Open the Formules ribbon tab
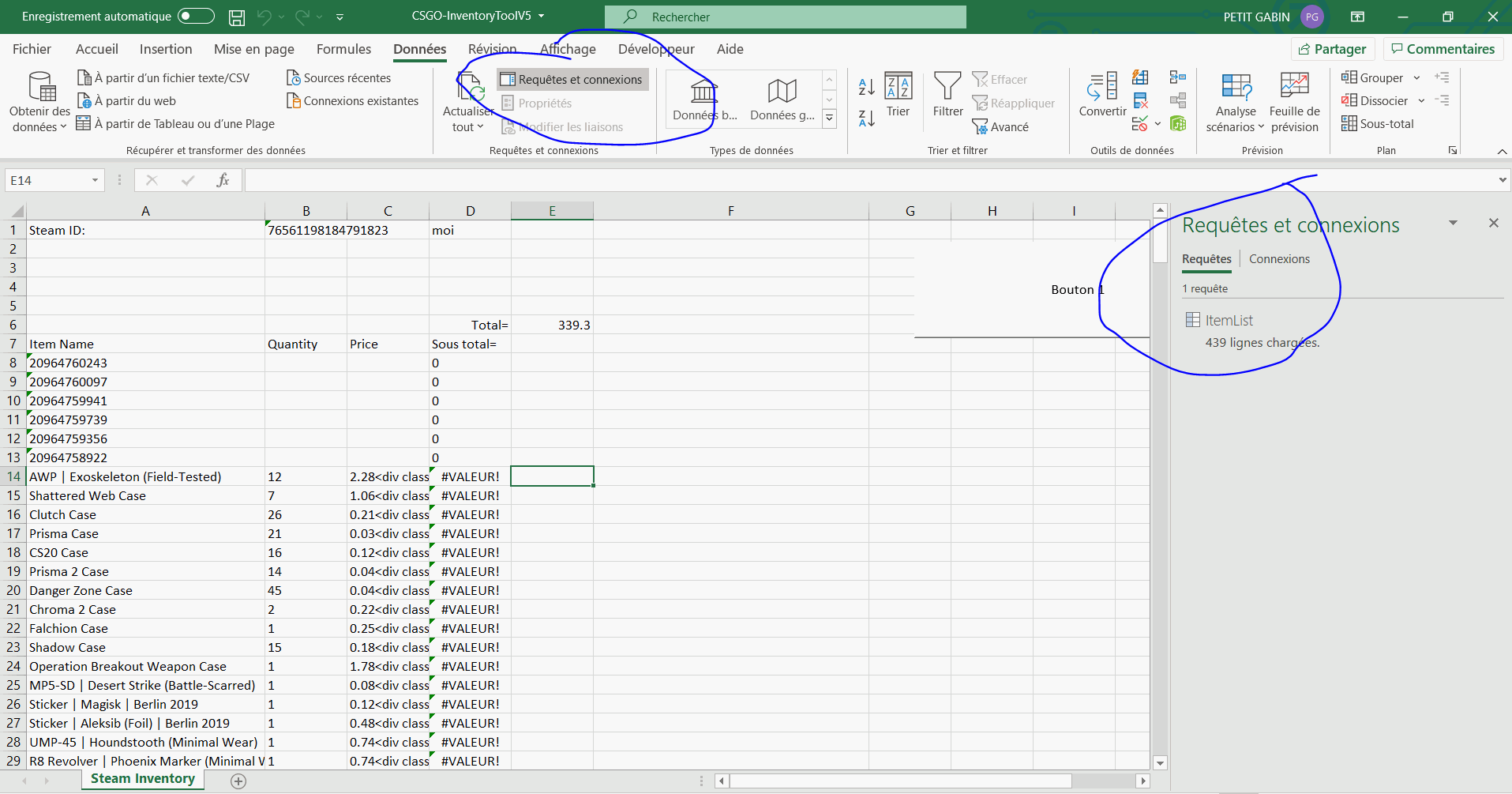This screenshot has width=1512, height=794. tap(343, 49)
